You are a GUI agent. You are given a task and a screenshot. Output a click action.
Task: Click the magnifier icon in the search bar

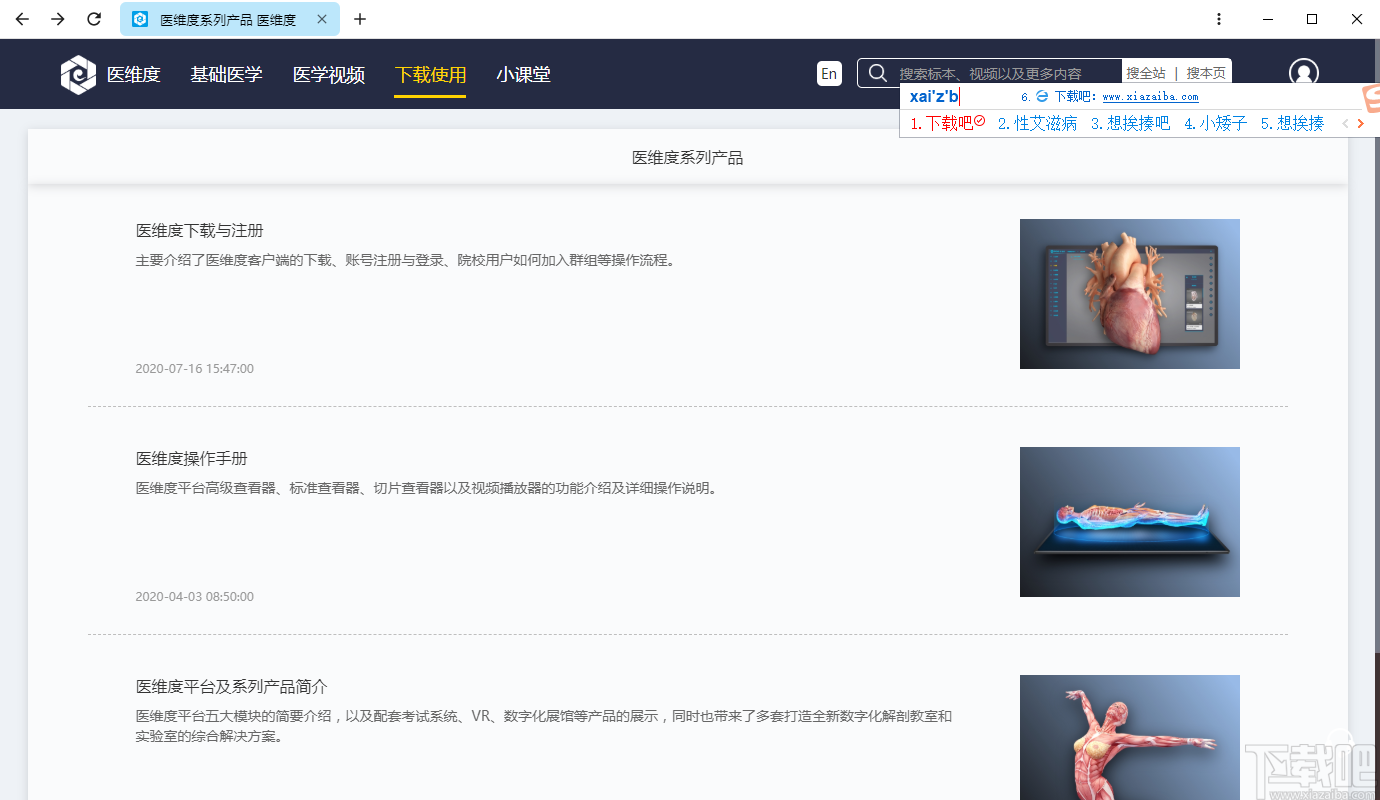click(877, 73)
